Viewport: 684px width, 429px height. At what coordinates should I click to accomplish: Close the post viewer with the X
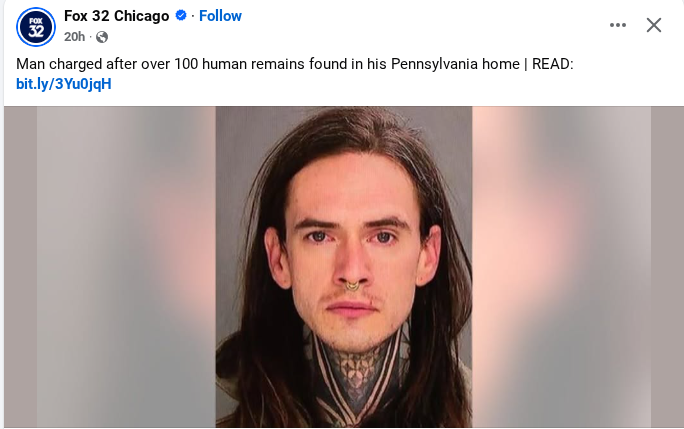click(x=653, y=25)
